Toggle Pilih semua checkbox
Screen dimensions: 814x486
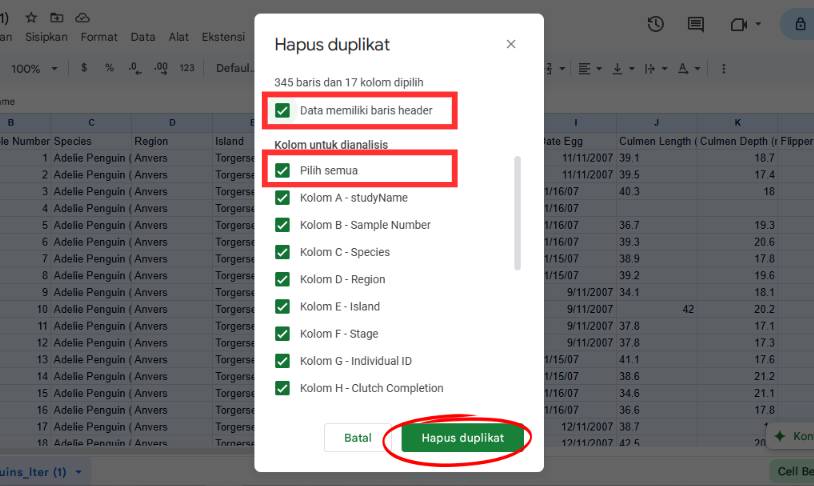click(282, 170)
